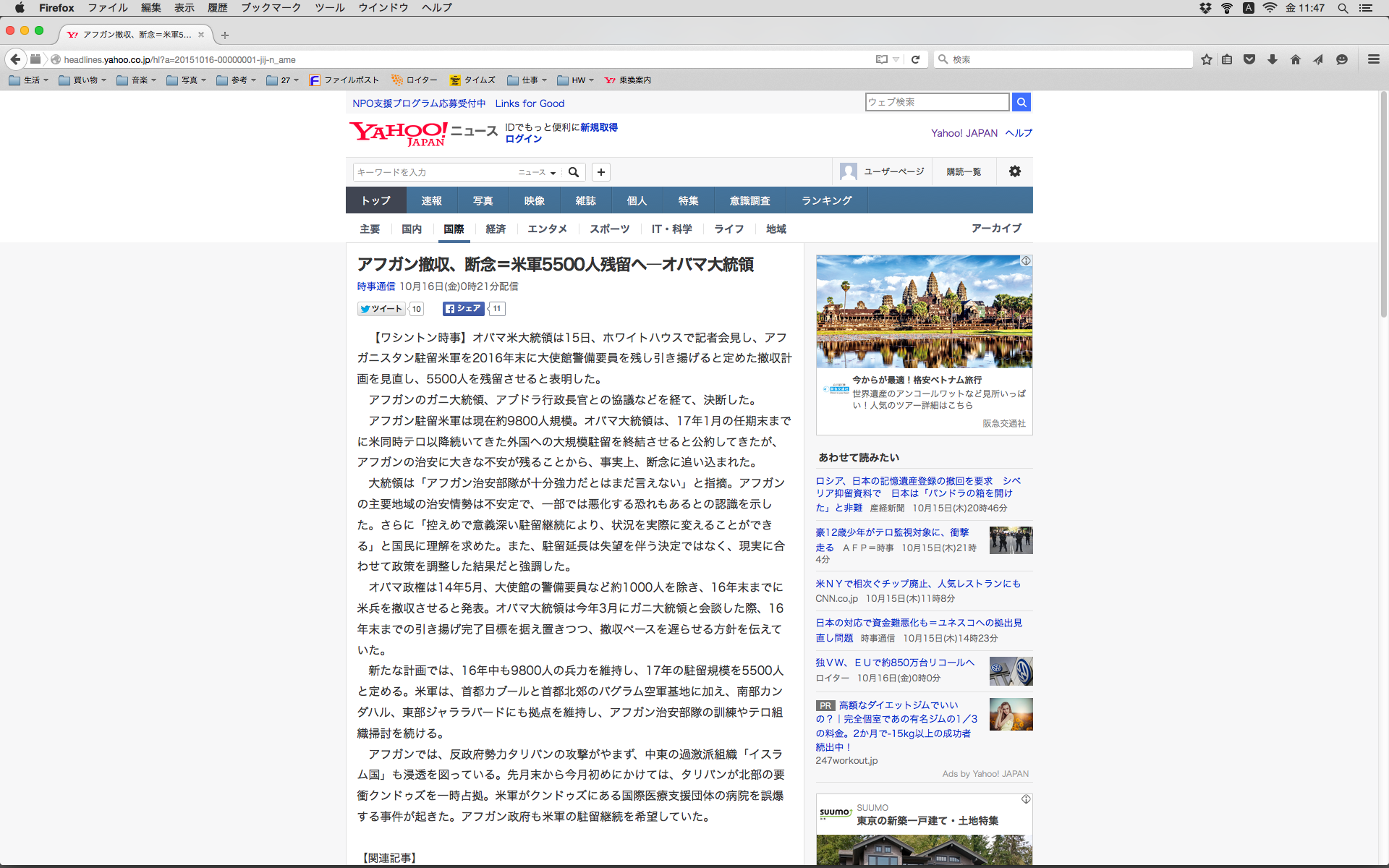Screen dimensions: 1389x868
Task: Open the Pocket save icon
Action: (x=1249, y=59)
